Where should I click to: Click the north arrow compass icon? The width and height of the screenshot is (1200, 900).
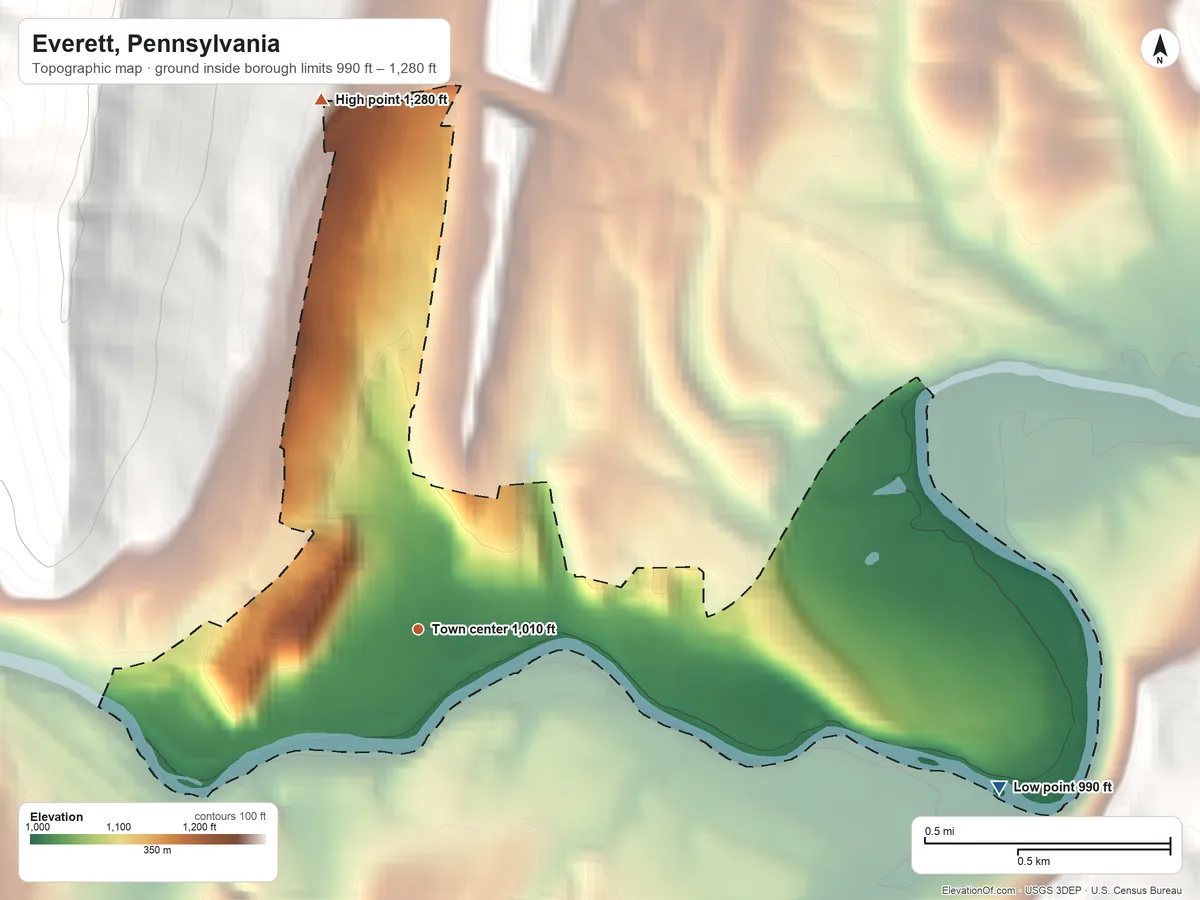point(1160,50)
